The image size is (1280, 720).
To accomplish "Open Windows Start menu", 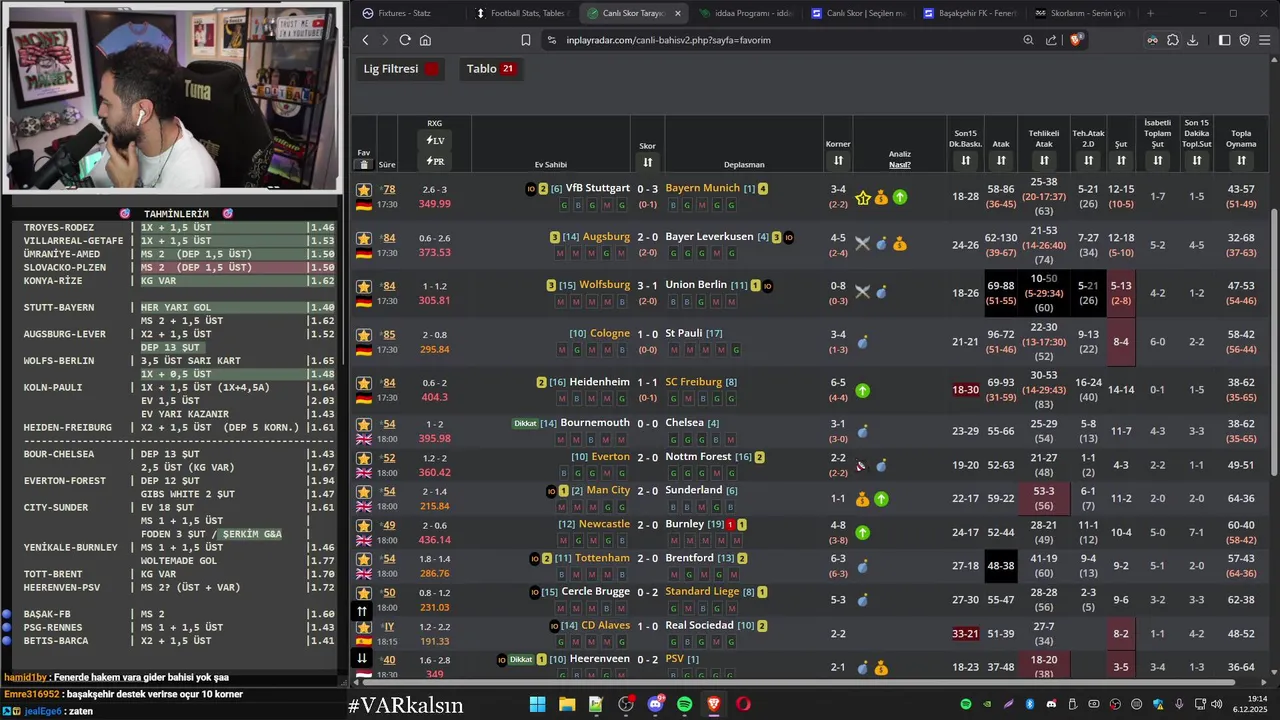I will click(537, 704).
